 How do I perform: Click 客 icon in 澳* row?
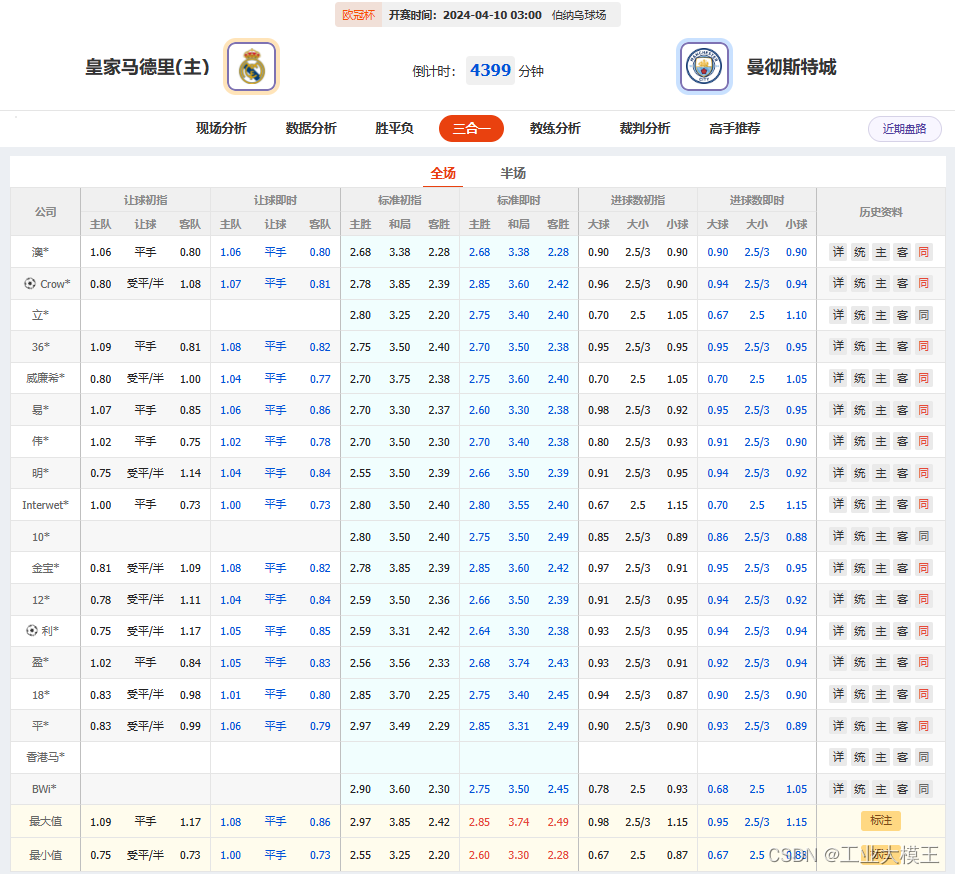click(903, 252)
